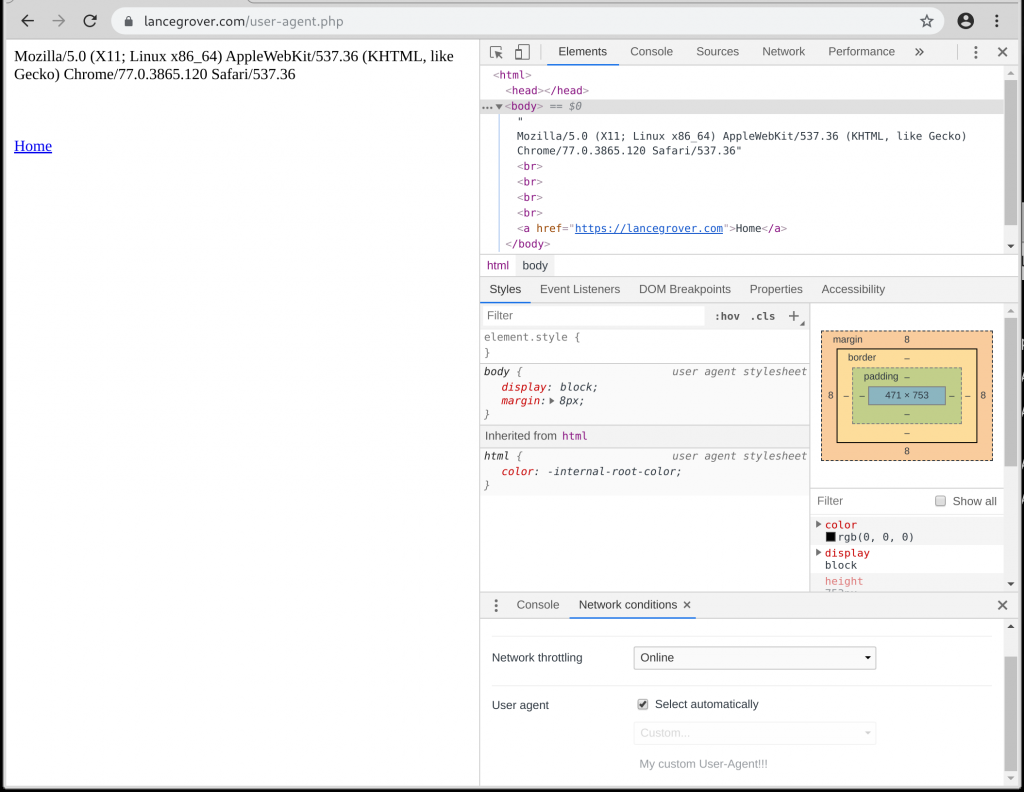Open the Custom user agent dropdown
The width and height of the screenshot is (1024, 792).
(754, 733)
